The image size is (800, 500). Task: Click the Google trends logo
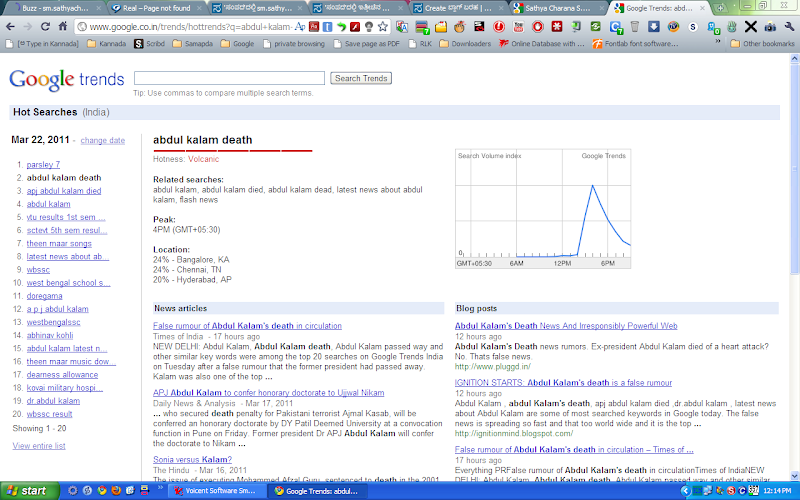pos(67,80)
